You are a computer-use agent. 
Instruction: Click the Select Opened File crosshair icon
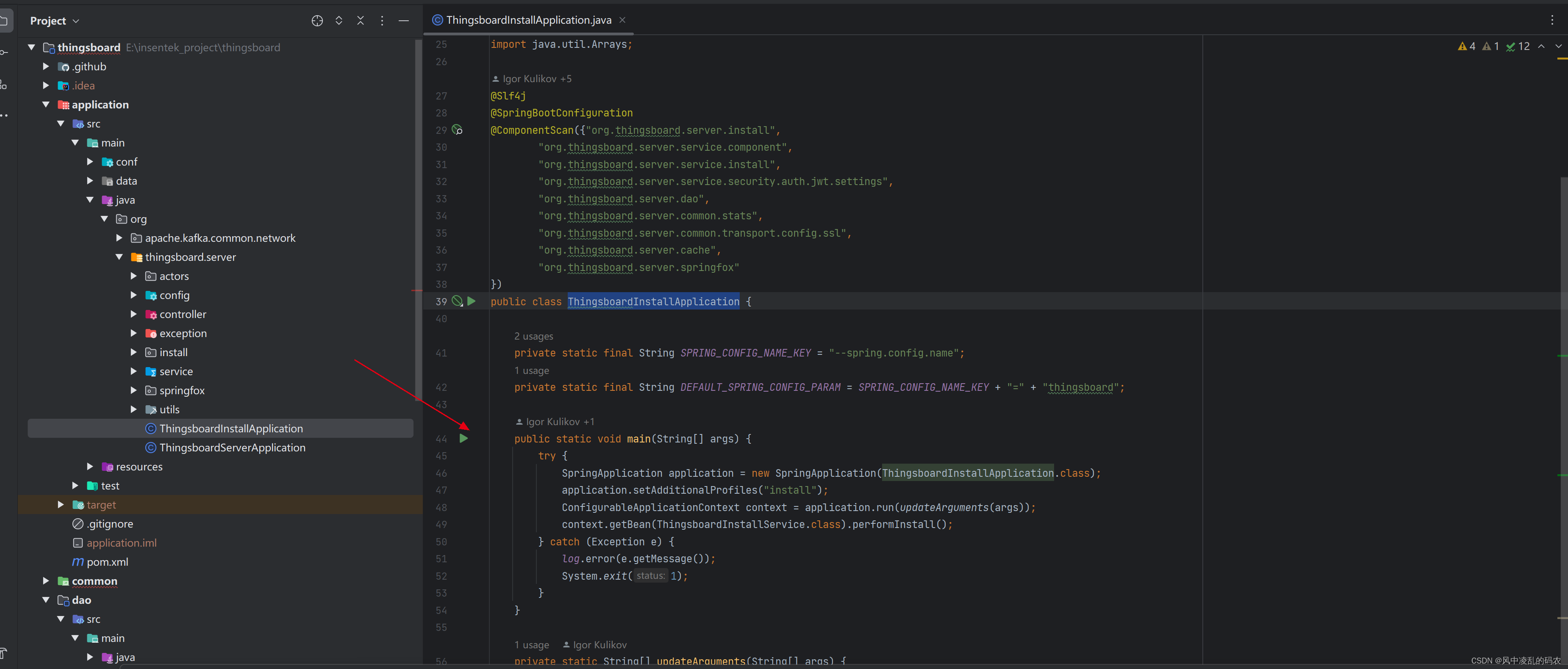[317, 20]
